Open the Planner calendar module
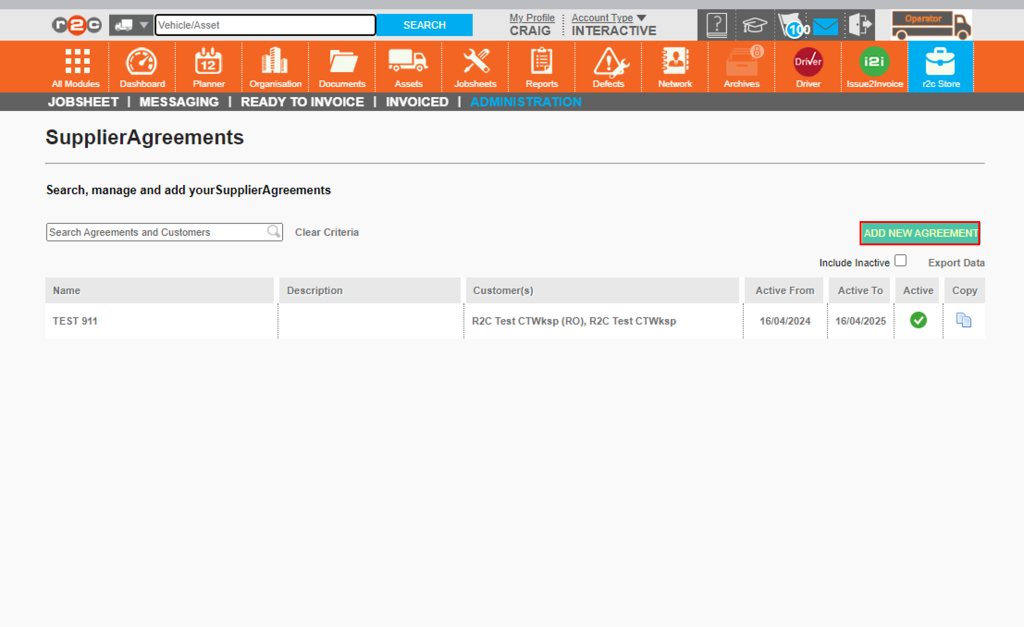This screenshot has width=1024, height=627. coord(208,67)
